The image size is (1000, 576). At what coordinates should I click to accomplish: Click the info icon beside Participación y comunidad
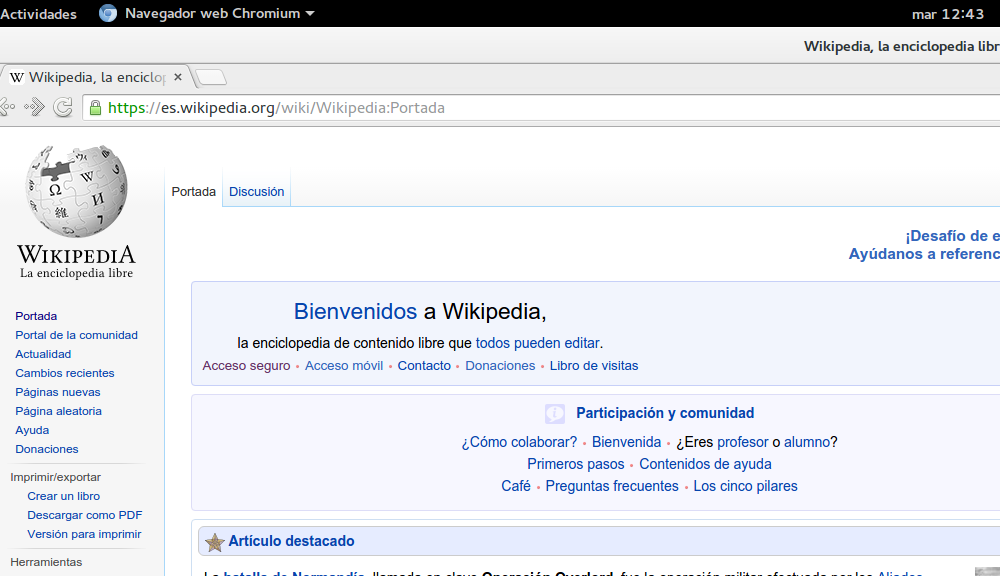[555, 413]
